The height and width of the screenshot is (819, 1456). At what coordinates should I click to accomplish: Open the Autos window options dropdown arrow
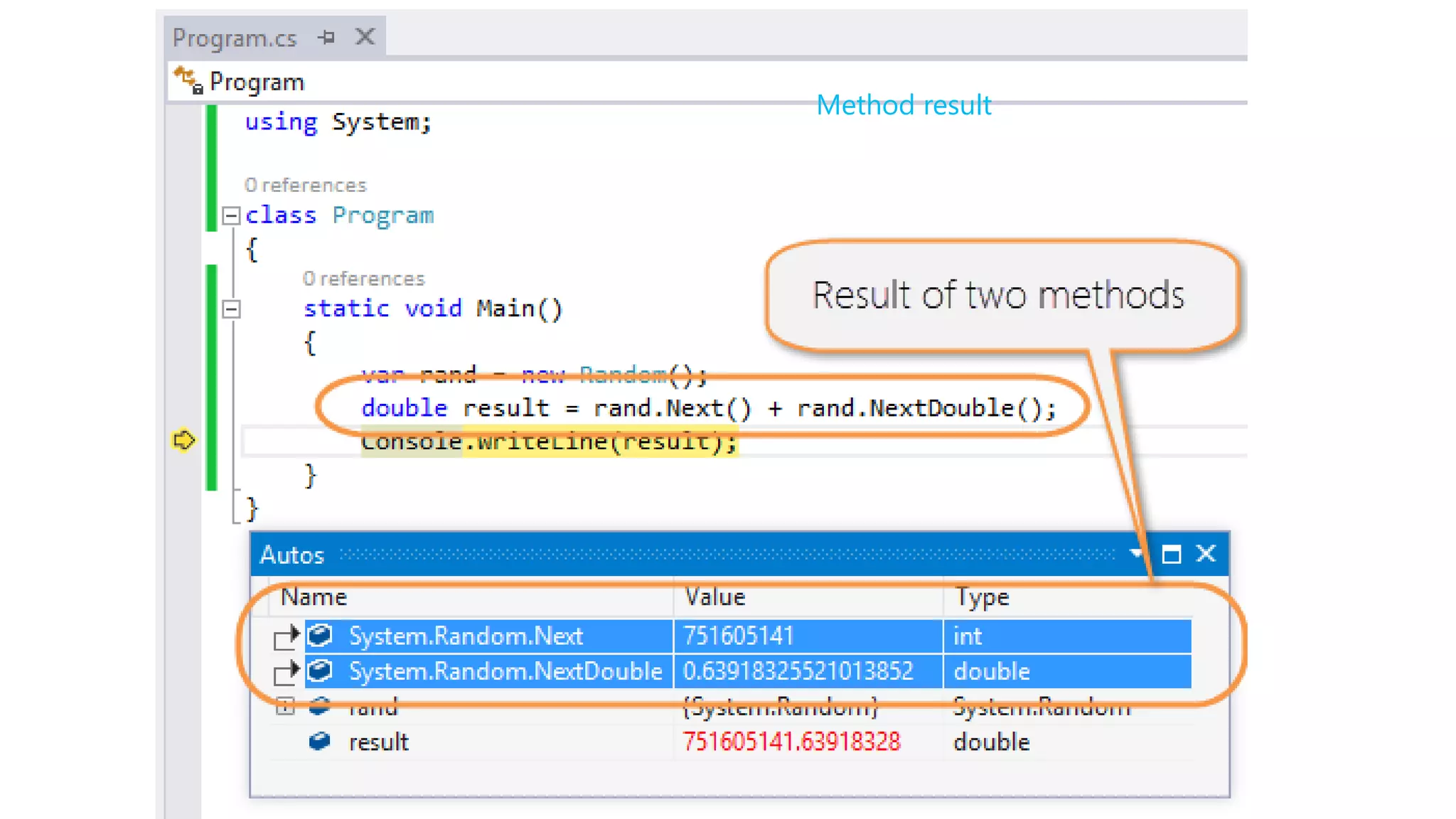click(x=1135, y=553)
